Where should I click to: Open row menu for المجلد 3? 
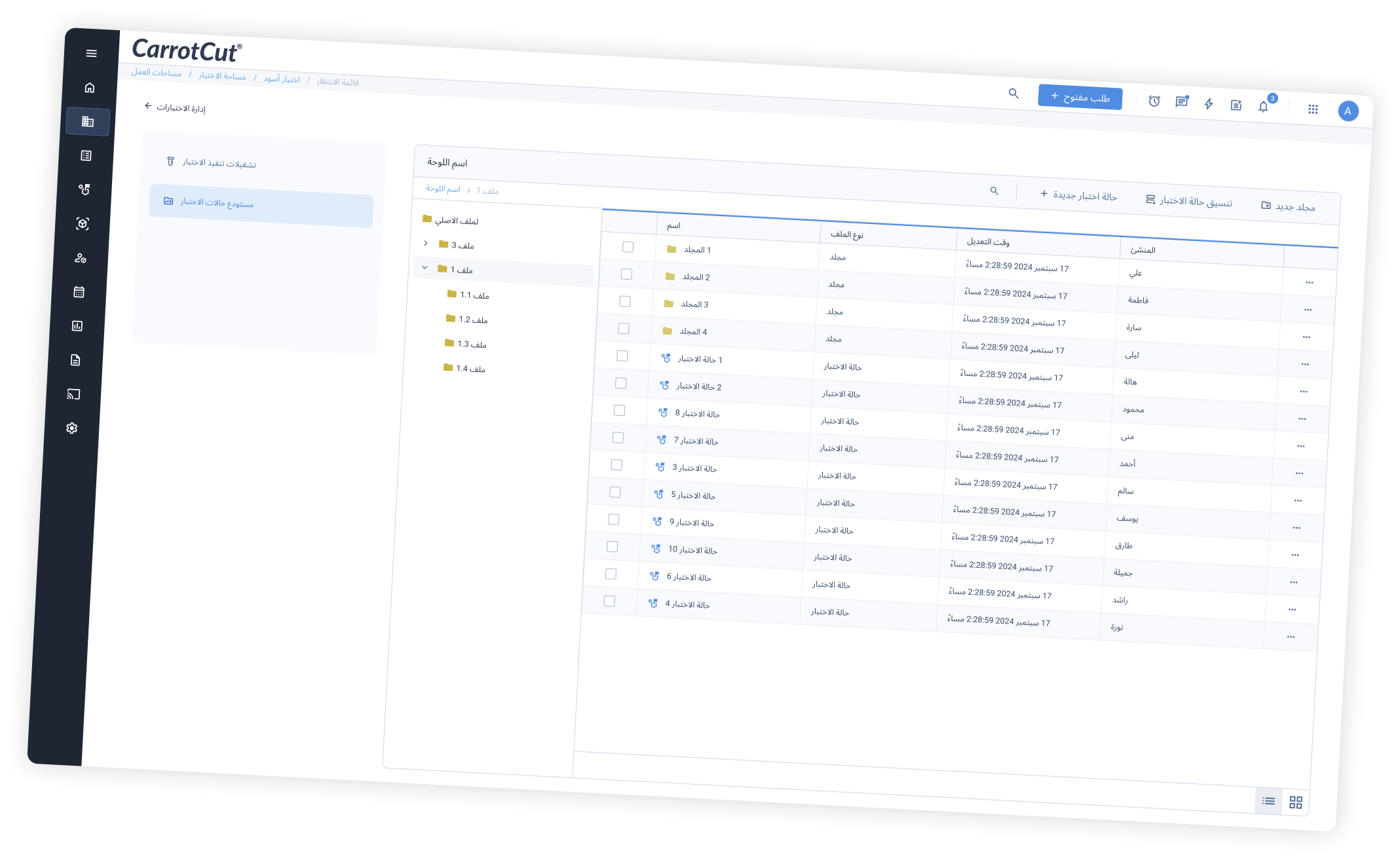point(1306,337)
